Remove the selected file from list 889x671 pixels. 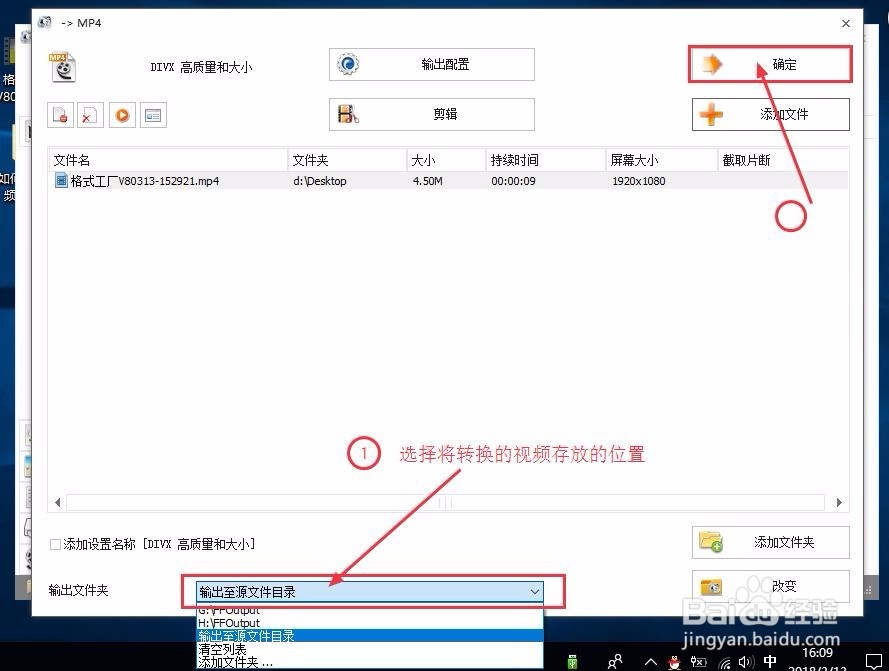click(x=60, y=114)
